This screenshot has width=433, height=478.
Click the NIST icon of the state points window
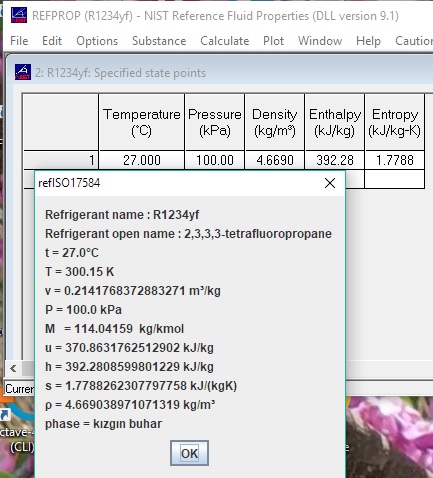click(x=23, y=72)
